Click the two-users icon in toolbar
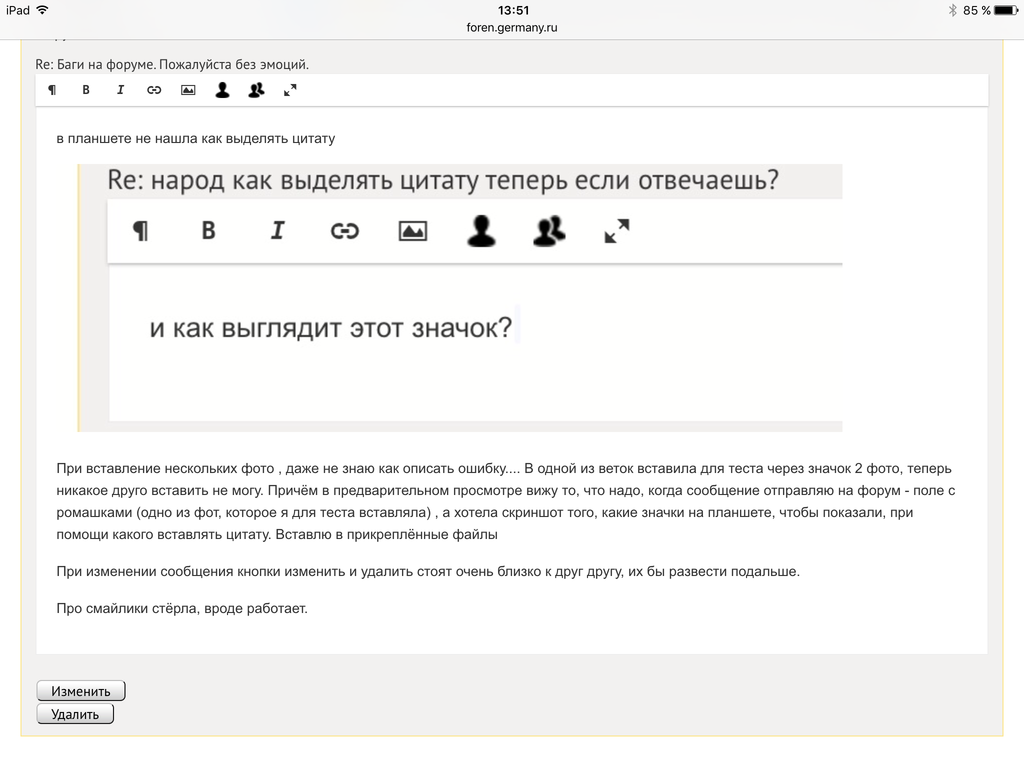This screenshot has height=768, width=1024. pos(256,90)
